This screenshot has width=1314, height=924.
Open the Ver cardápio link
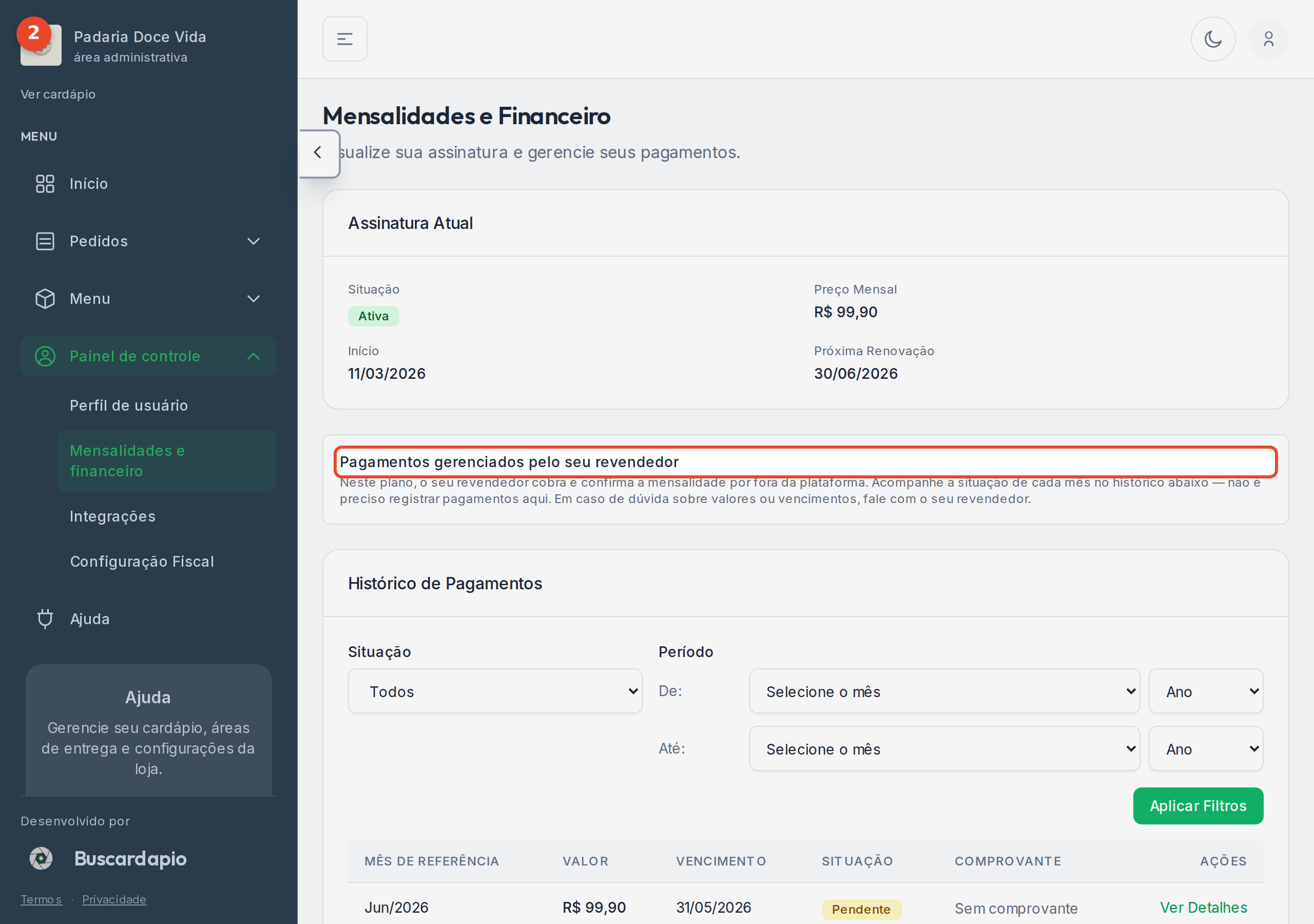pyautogui.click(x=58, y=94)
